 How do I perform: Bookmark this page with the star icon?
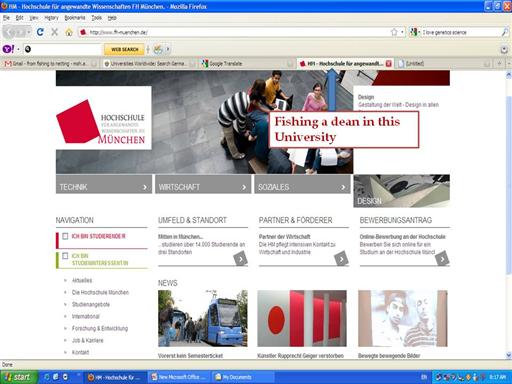394,32
